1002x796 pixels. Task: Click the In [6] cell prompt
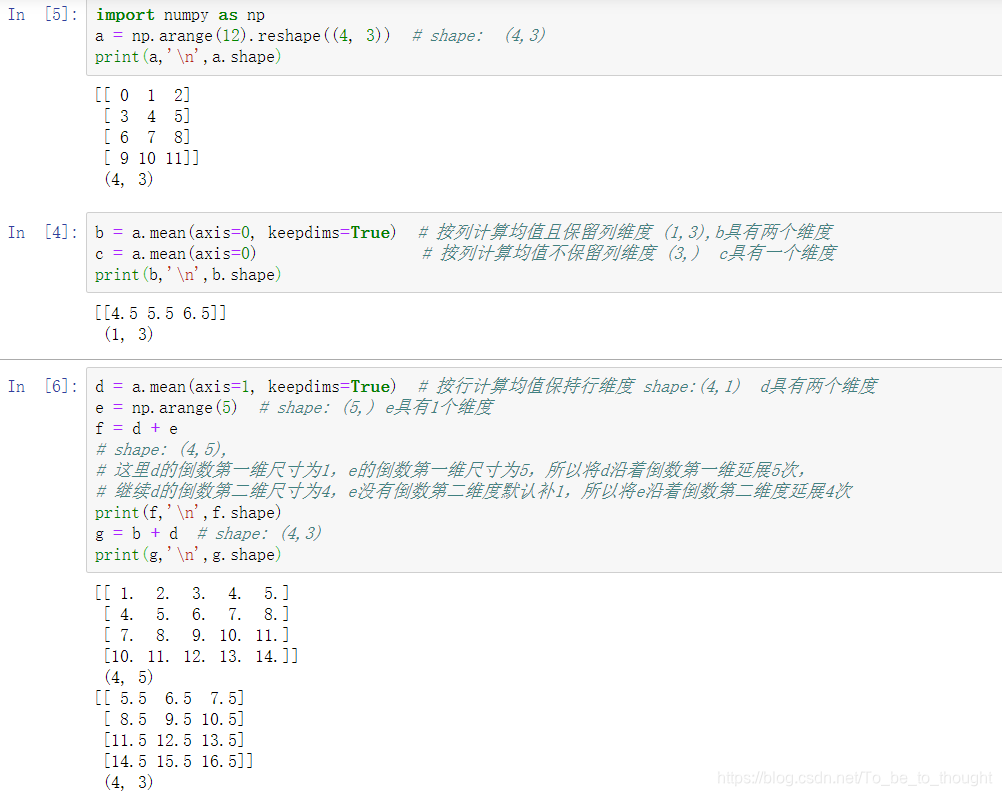click(42, 386)
